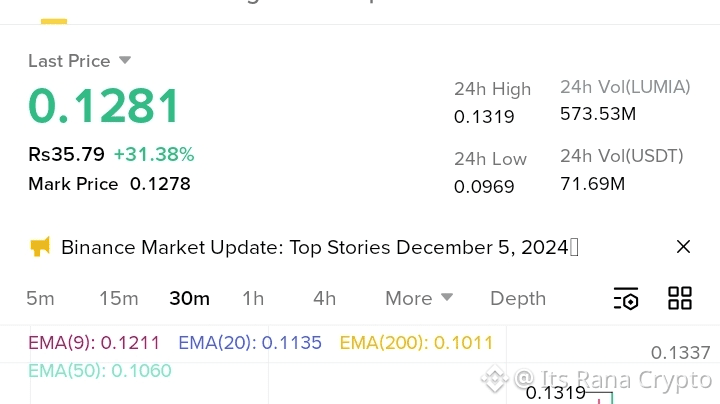This screenshot has height=404, width=720.
Task: Open the Depth chart view
Action: [518, 298]
